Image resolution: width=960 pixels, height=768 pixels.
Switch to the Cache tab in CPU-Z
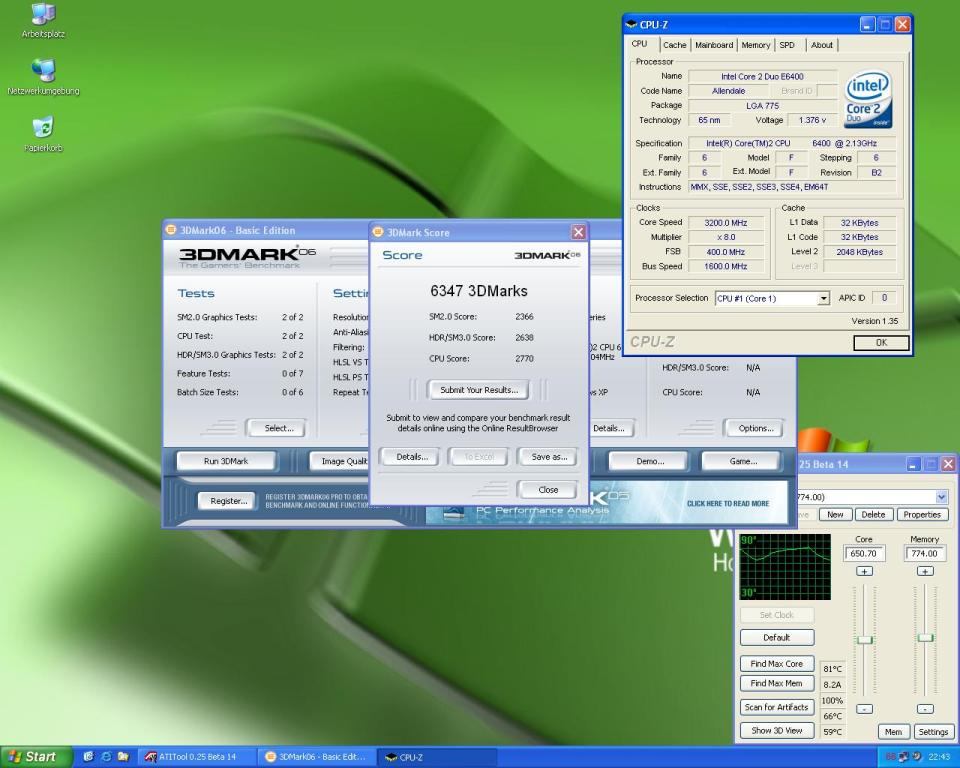click(x=674, y=45)
